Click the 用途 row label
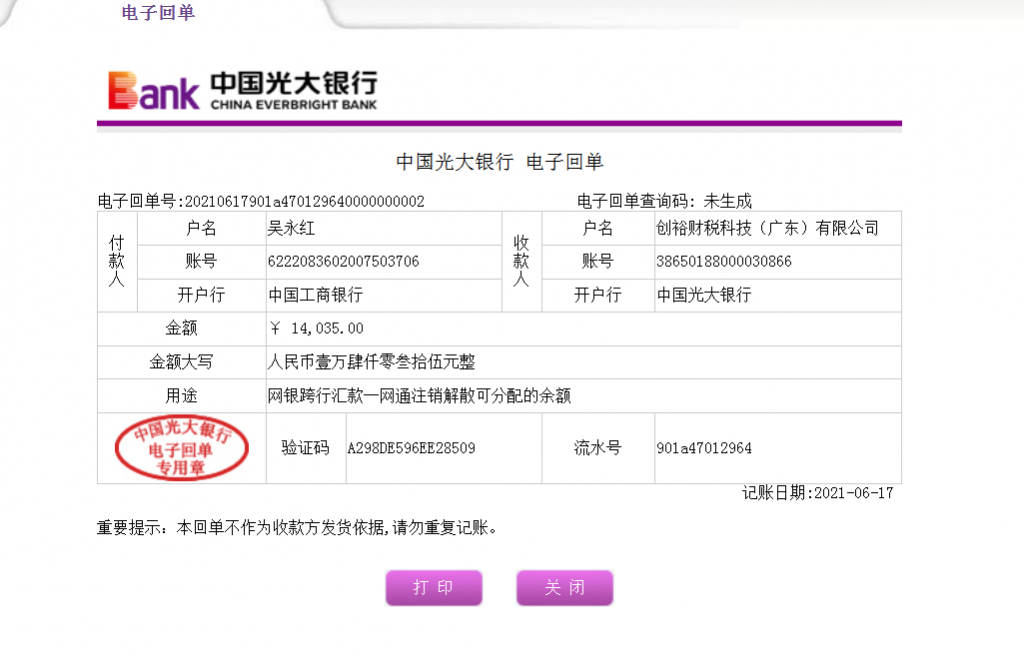This screenshot has height=656, width=1024. 182,395
